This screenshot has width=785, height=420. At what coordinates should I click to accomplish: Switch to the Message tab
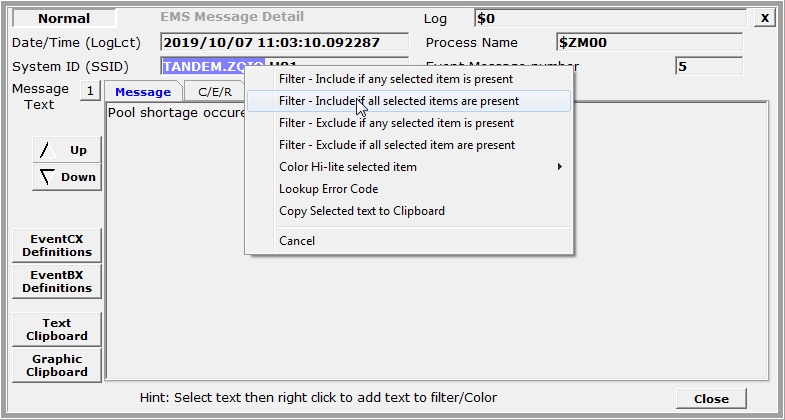point(143,92)
